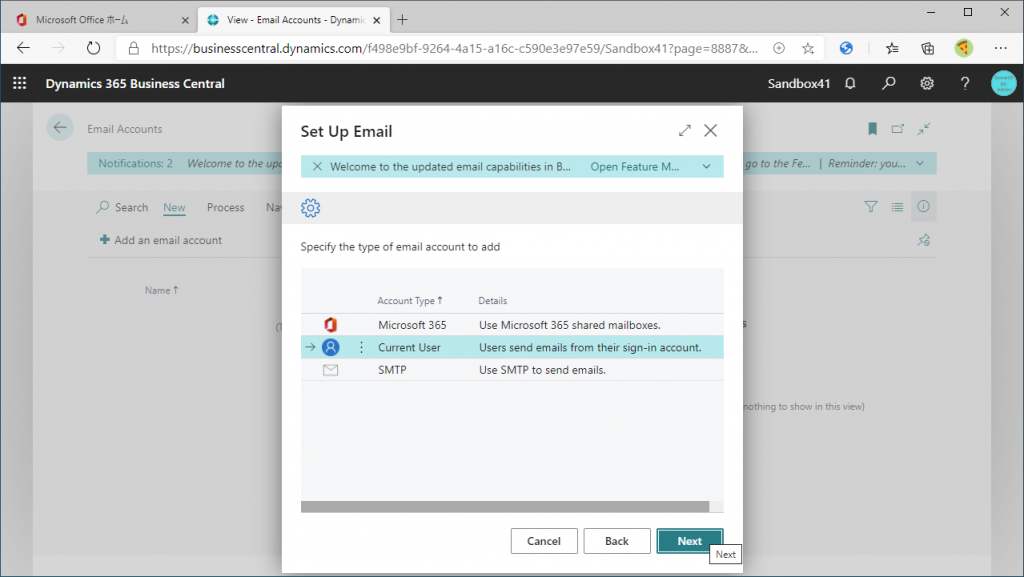
Task: Click the blue gear icon in the dialog
Action: (310, 208)
